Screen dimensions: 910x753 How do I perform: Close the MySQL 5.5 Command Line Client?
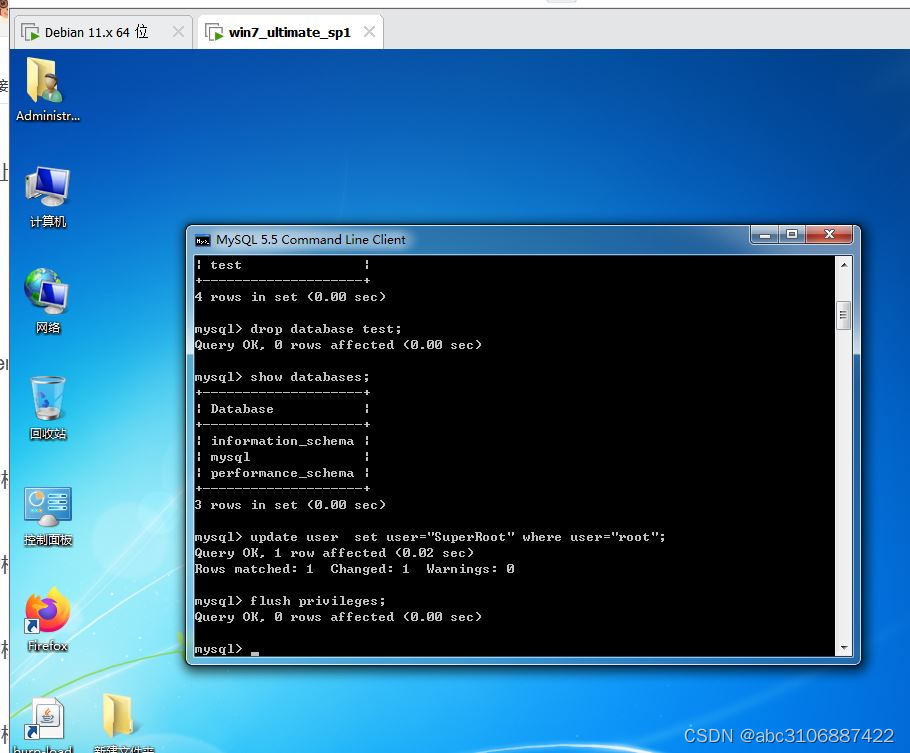[829, 235]
